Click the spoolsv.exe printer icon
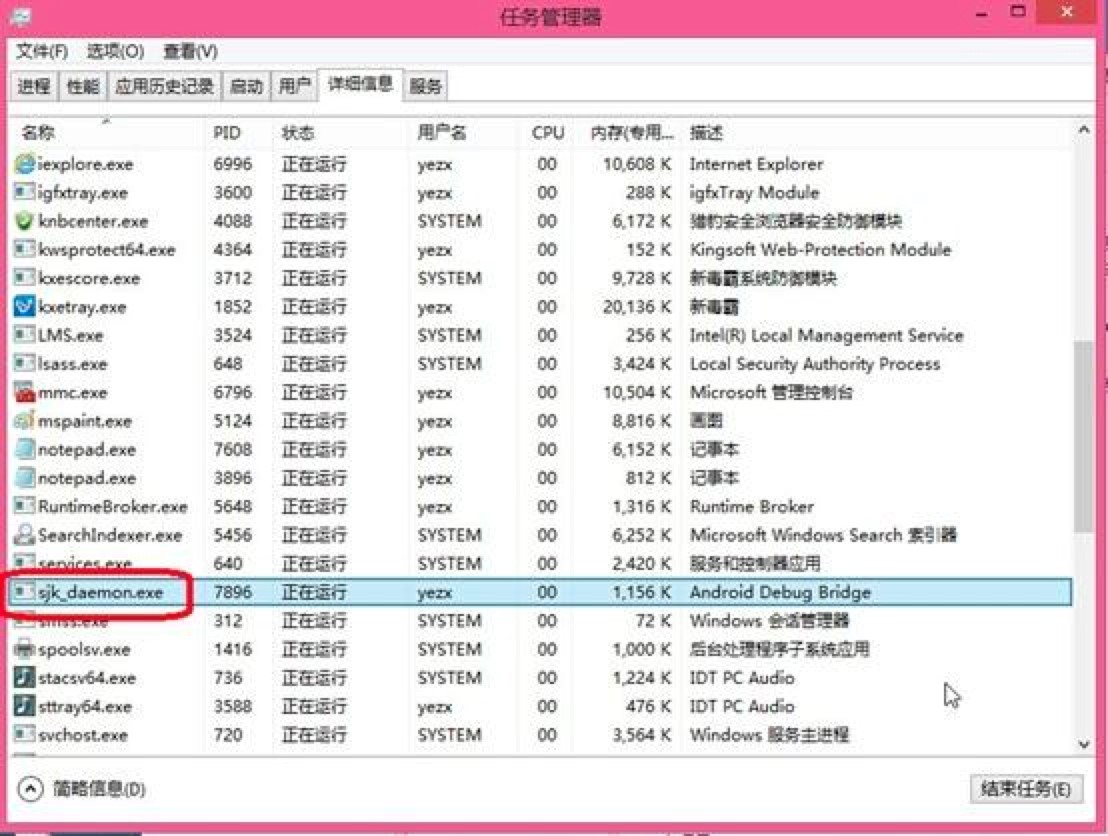1108x836 pixels. [x=25, y=649]
